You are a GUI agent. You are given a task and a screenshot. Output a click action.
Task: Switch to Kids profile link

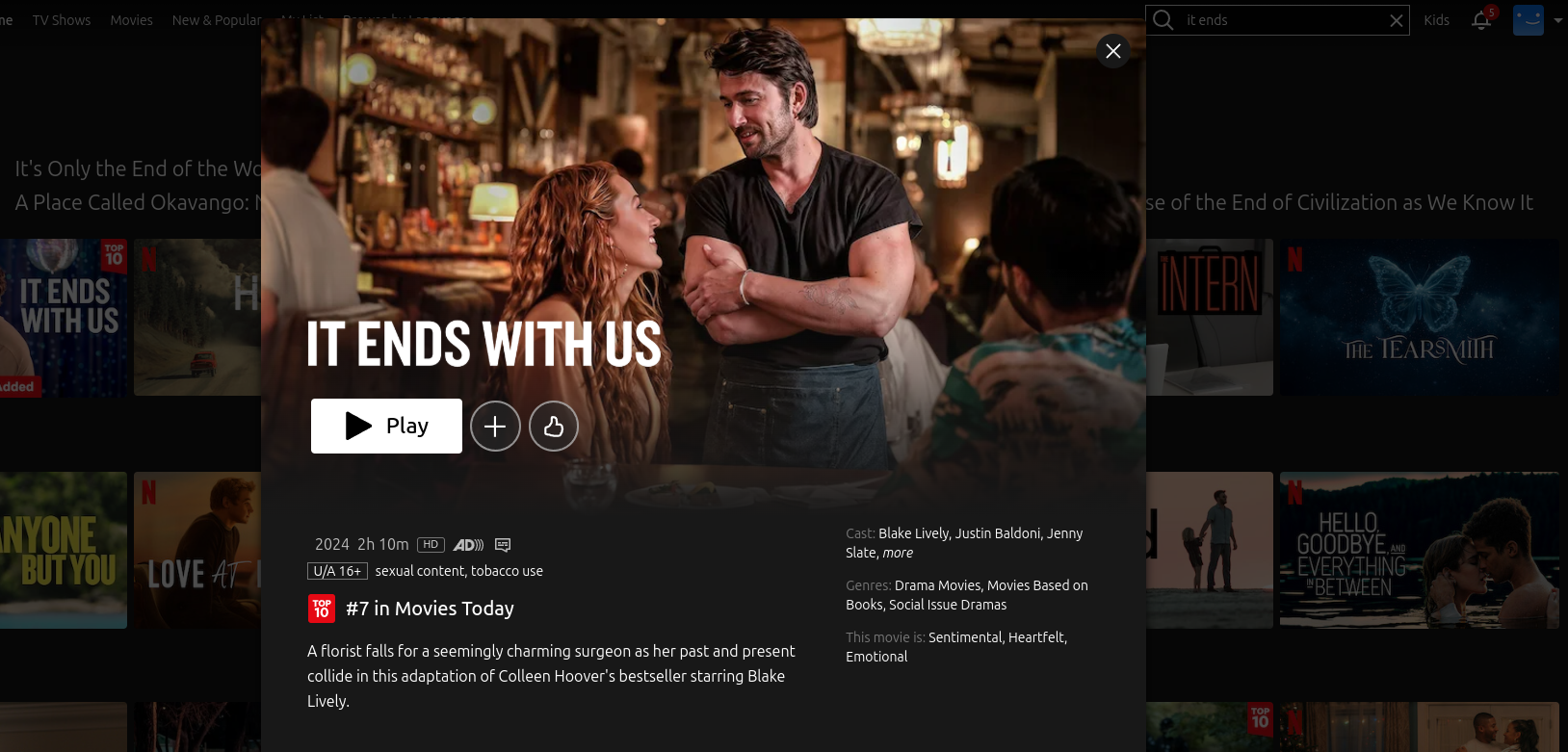click(1436, 20)
